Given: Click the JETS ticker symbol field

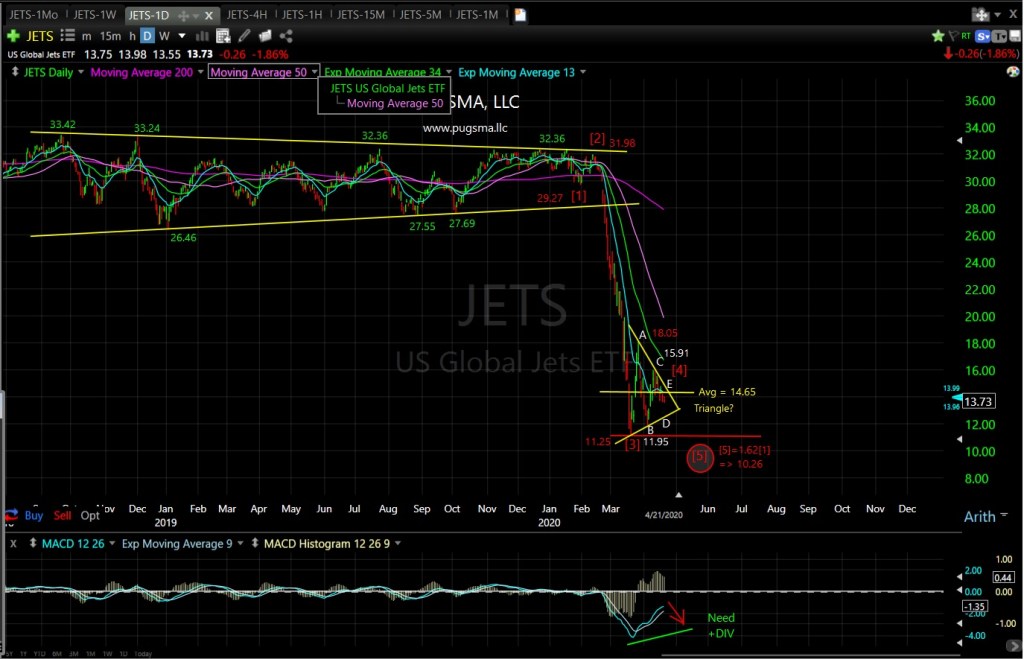Looking at the screenshot, I should tap(40, 36).
